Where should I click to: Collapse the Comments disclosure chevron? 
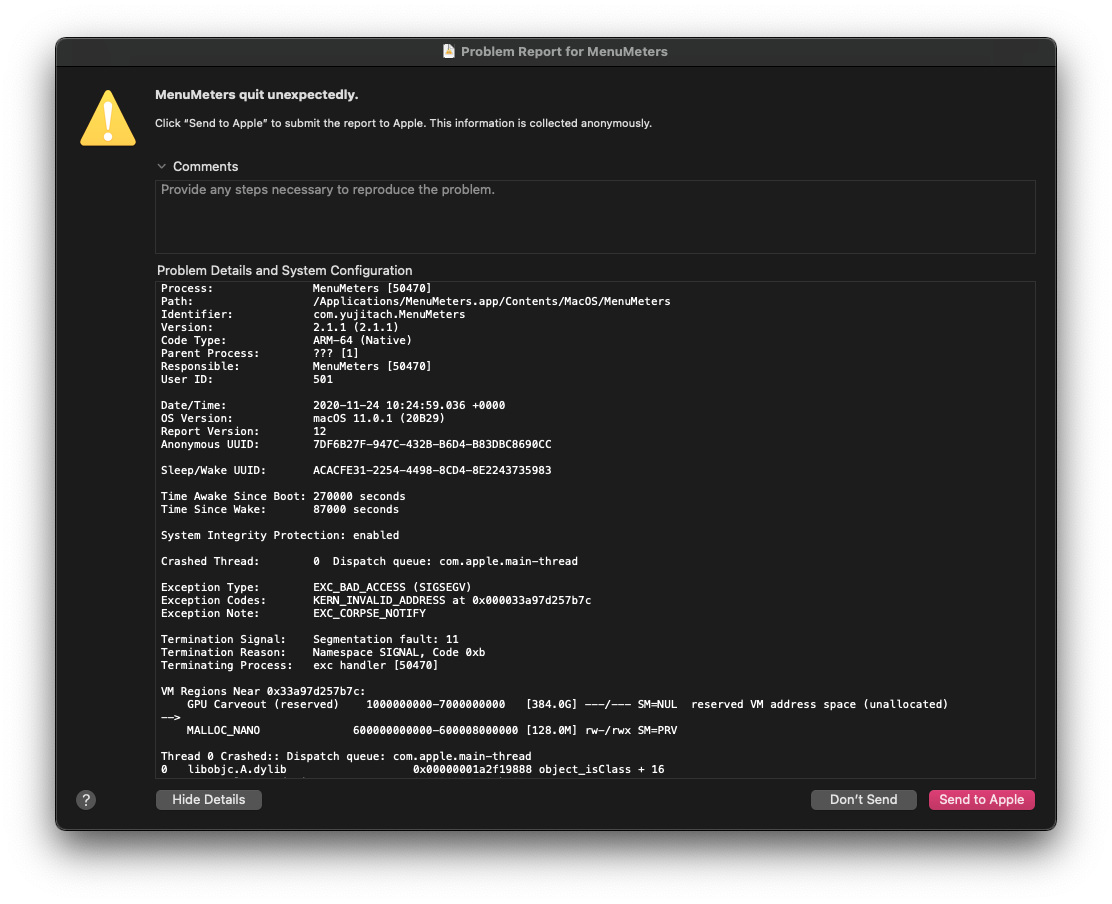(162, 167)
